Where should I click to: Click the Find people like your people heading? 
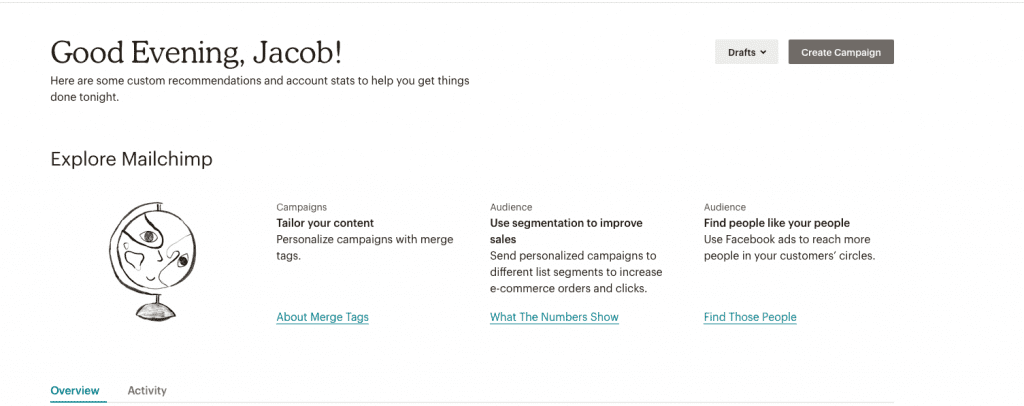click(x=776, y=223)
